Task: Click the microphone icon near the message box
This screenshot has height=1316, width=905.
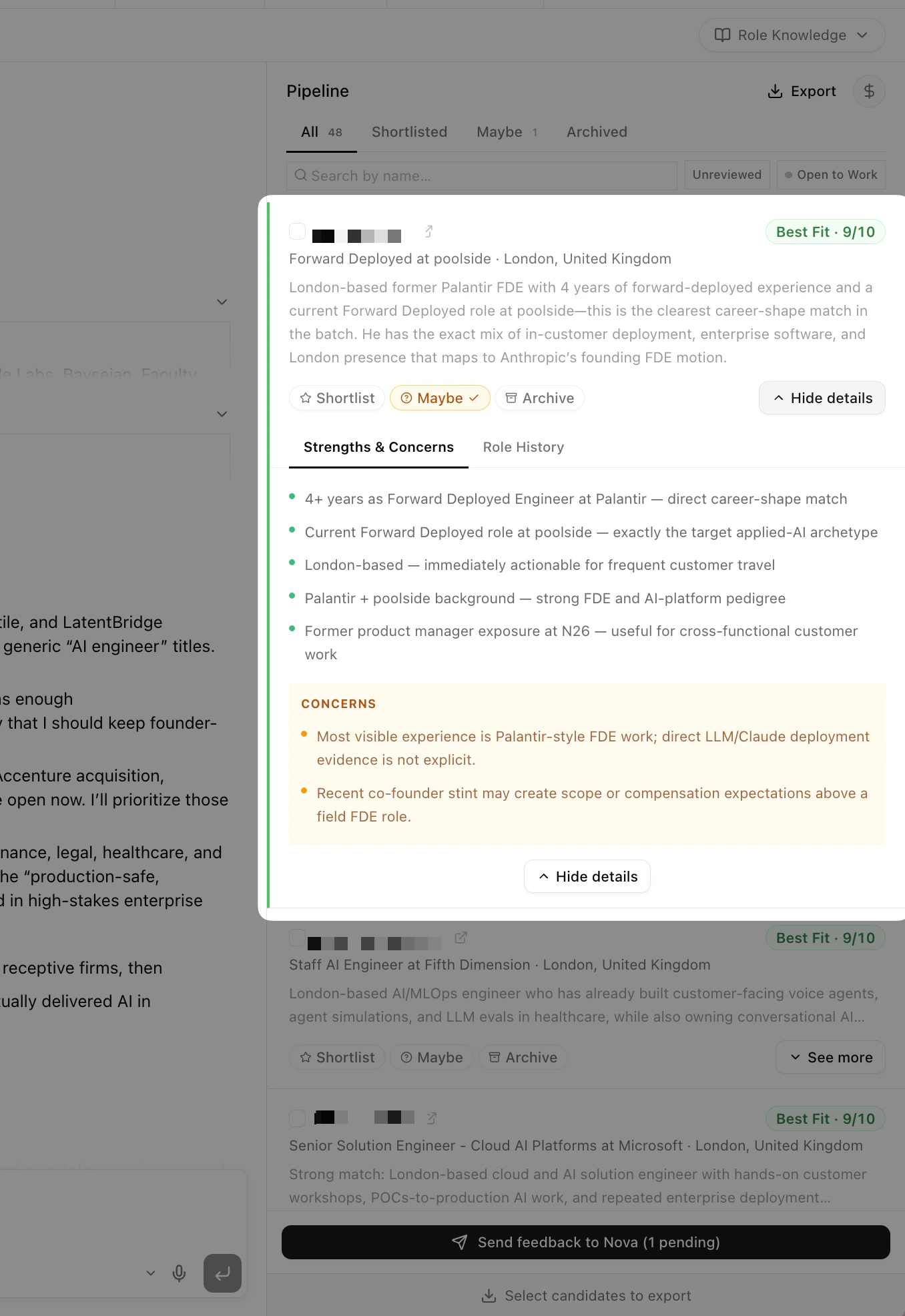Action: coord(179,1273)
